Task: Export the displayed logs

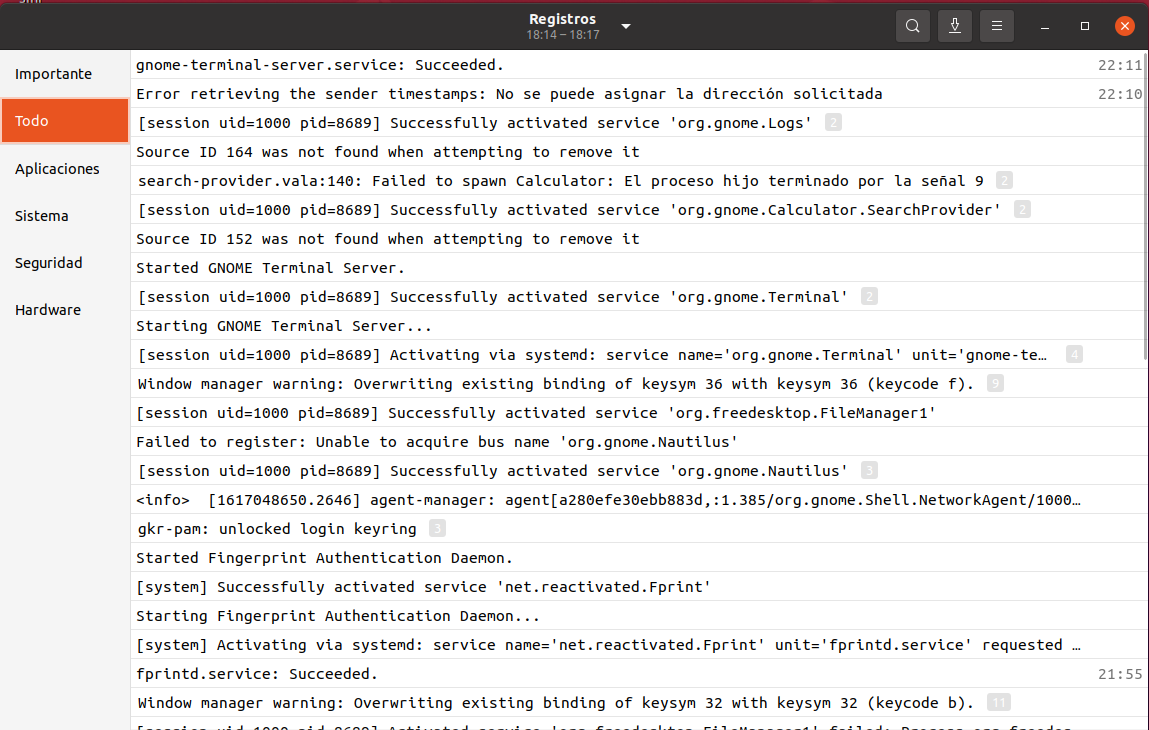Action: pyautogui.click(x=954, y=26)
